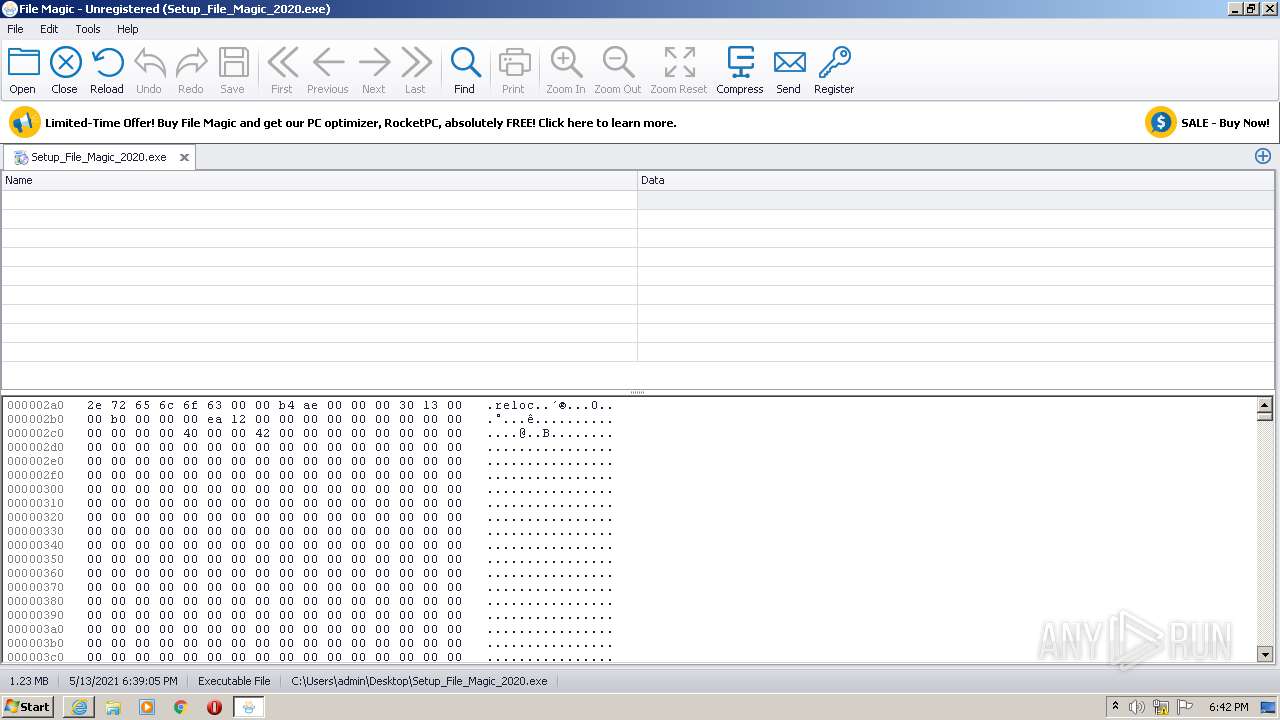Open Windows Explorer folder from taskbar
Image resolution: width=1280 pixels, height=720 pixels.
113,707
